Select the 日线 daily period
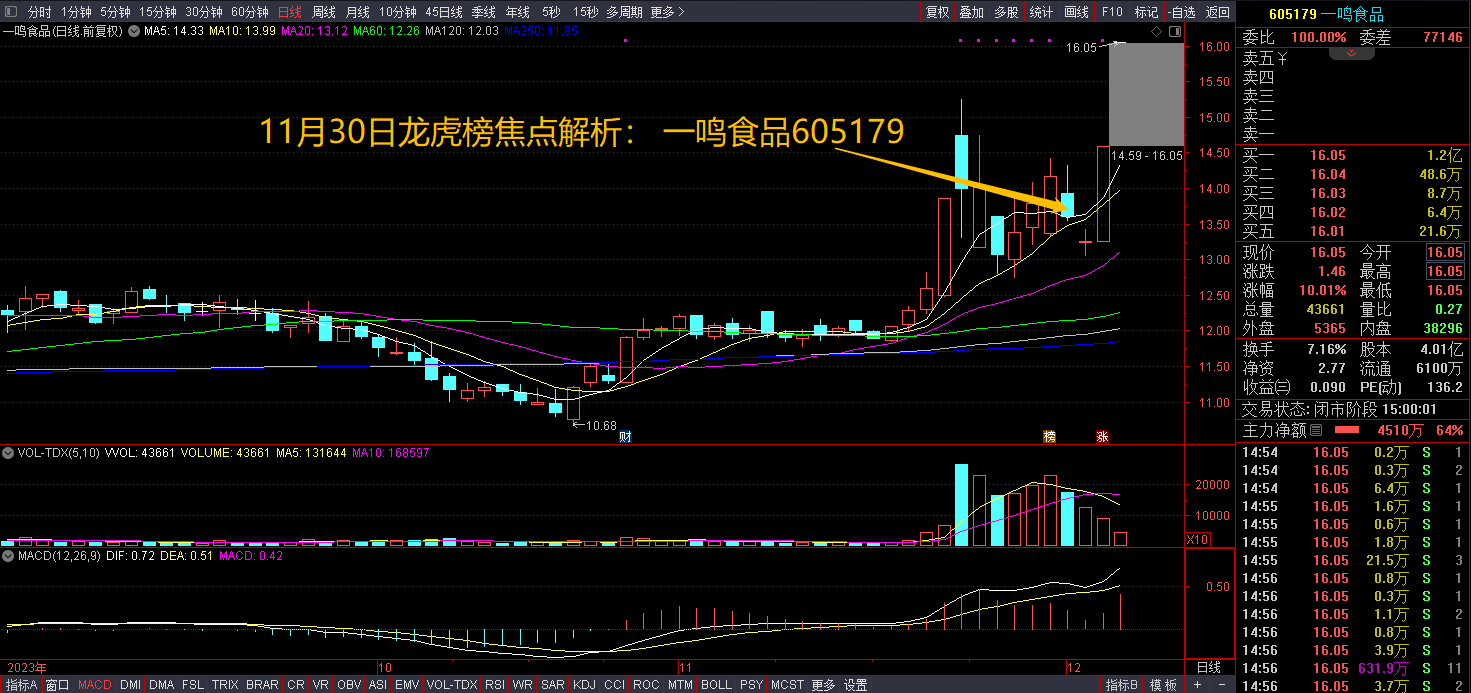 pyautogui.click(x=290, y=12)
